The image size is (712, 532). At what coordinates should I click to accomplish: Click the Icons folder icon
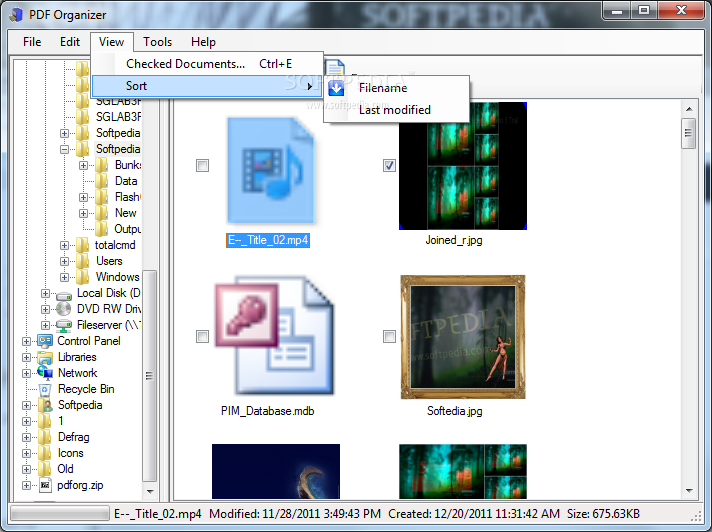(x=44, y=453)
